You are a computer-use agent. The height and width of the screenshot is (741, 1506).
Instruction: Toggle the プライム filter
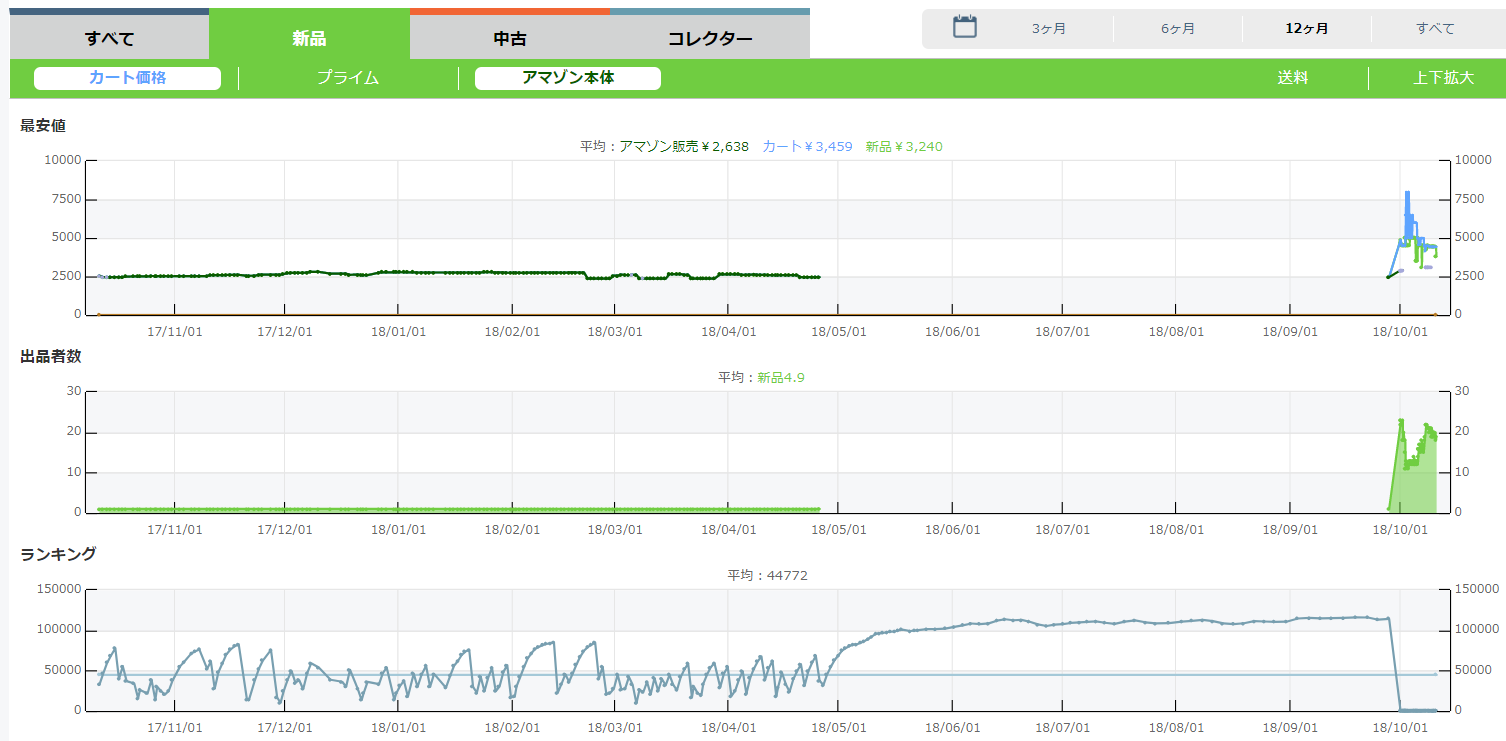pos(347,78)
